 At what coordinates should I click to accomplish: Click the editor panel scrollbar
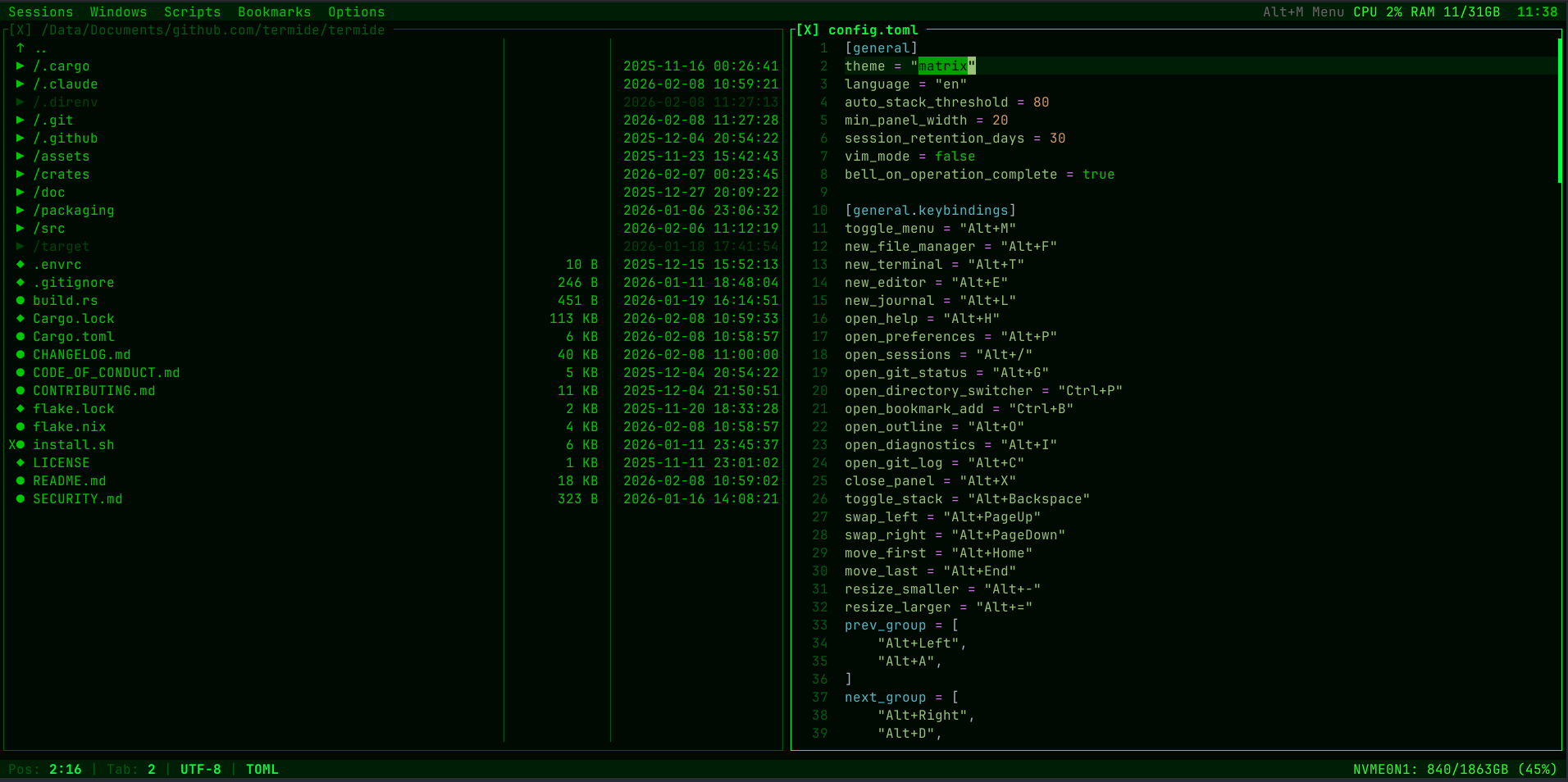[1561, 107]
